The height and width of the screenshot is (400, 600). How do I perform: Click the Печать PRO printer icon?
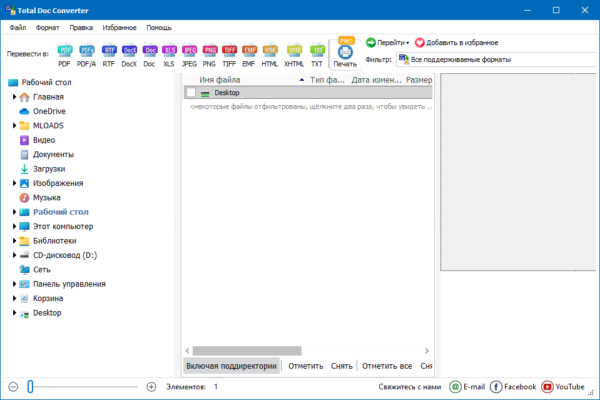click(345, 52)
